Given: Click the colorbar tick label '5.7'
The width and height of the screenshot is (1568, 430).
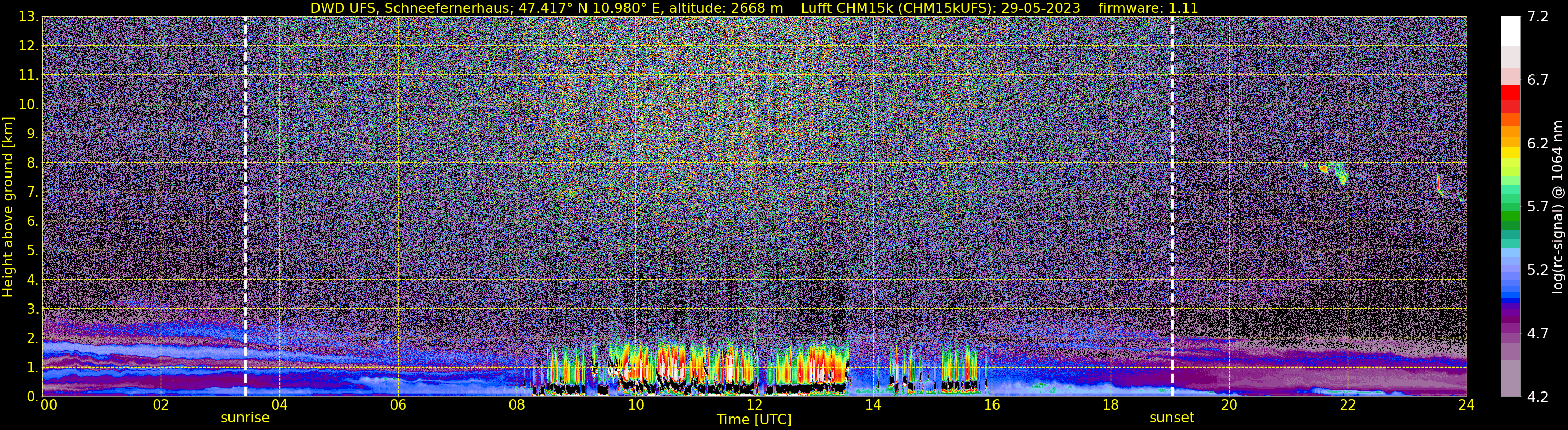Looking at the screenshot, I should point(1538,207).
